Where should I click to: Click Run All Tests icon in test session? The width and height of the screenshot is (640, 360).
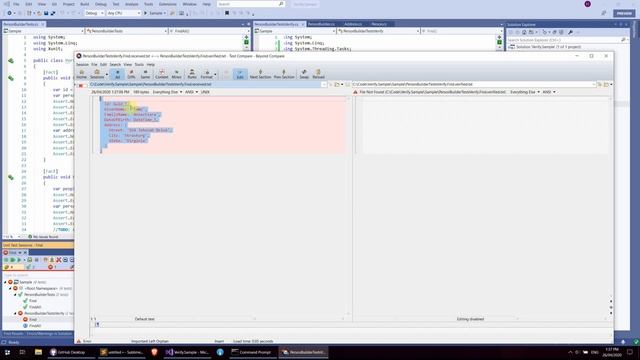13,260
